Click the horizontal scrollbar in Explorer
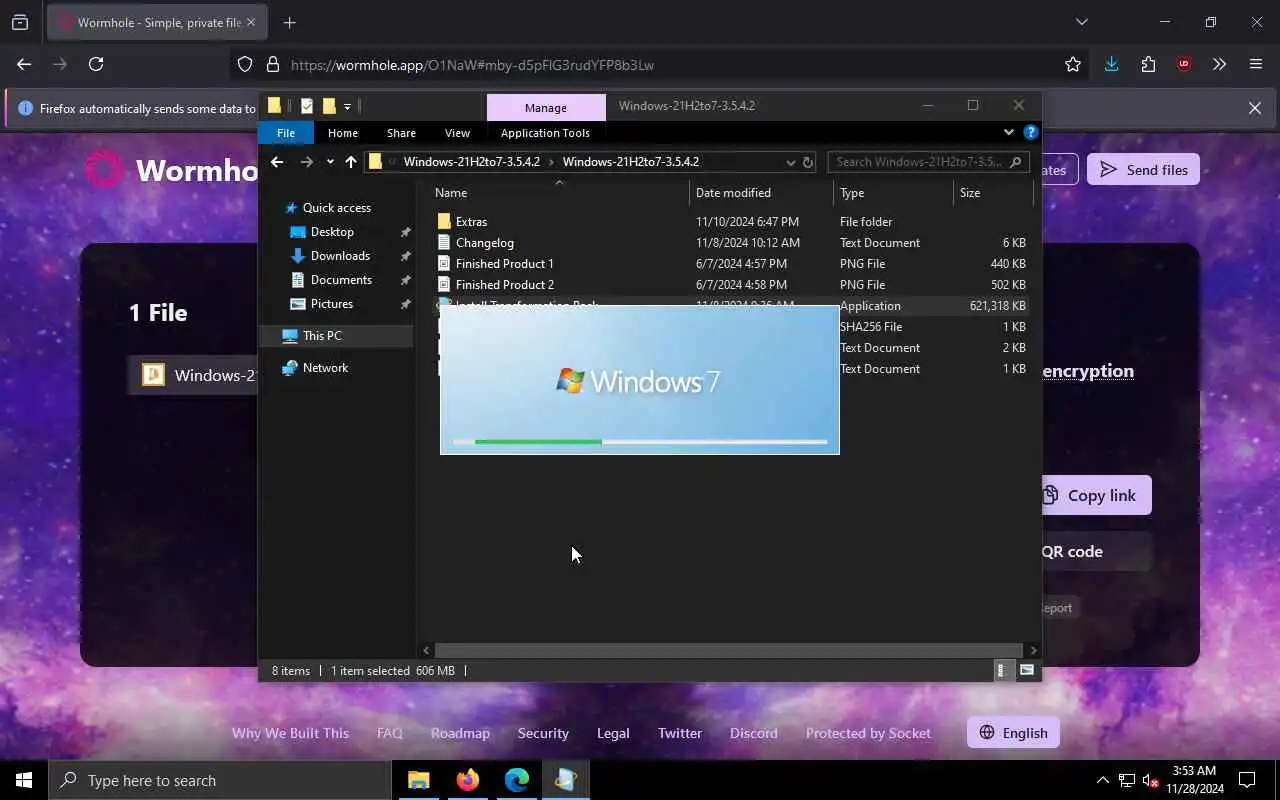The image size is (1280, 800). (729, 650)
